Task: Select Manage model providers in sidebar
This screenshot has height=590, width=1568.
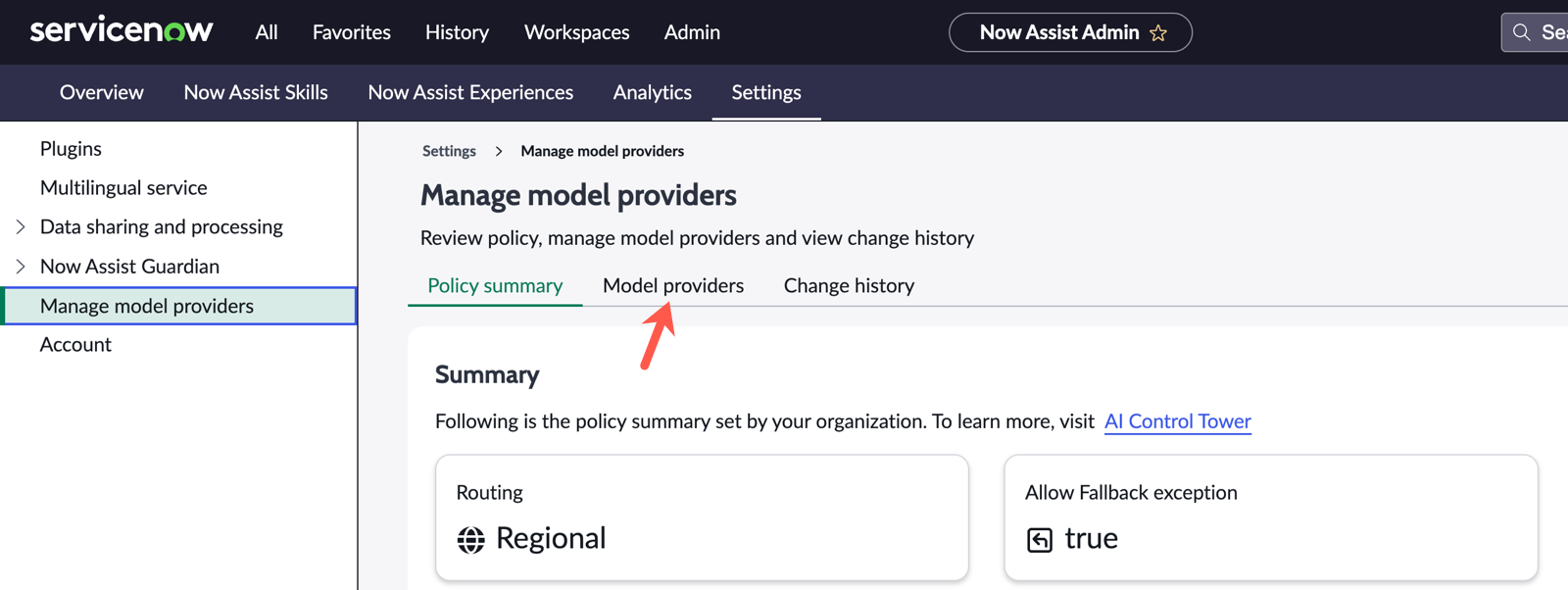Action: [x=179, y=306]
